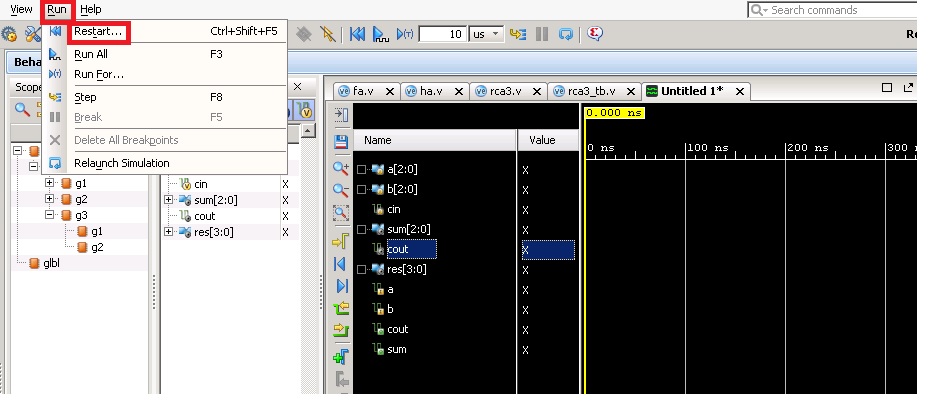Click the yellow cursor-arrow toolbar icon
This screenshot has height=420, width=949.
(x=327, y=34)
